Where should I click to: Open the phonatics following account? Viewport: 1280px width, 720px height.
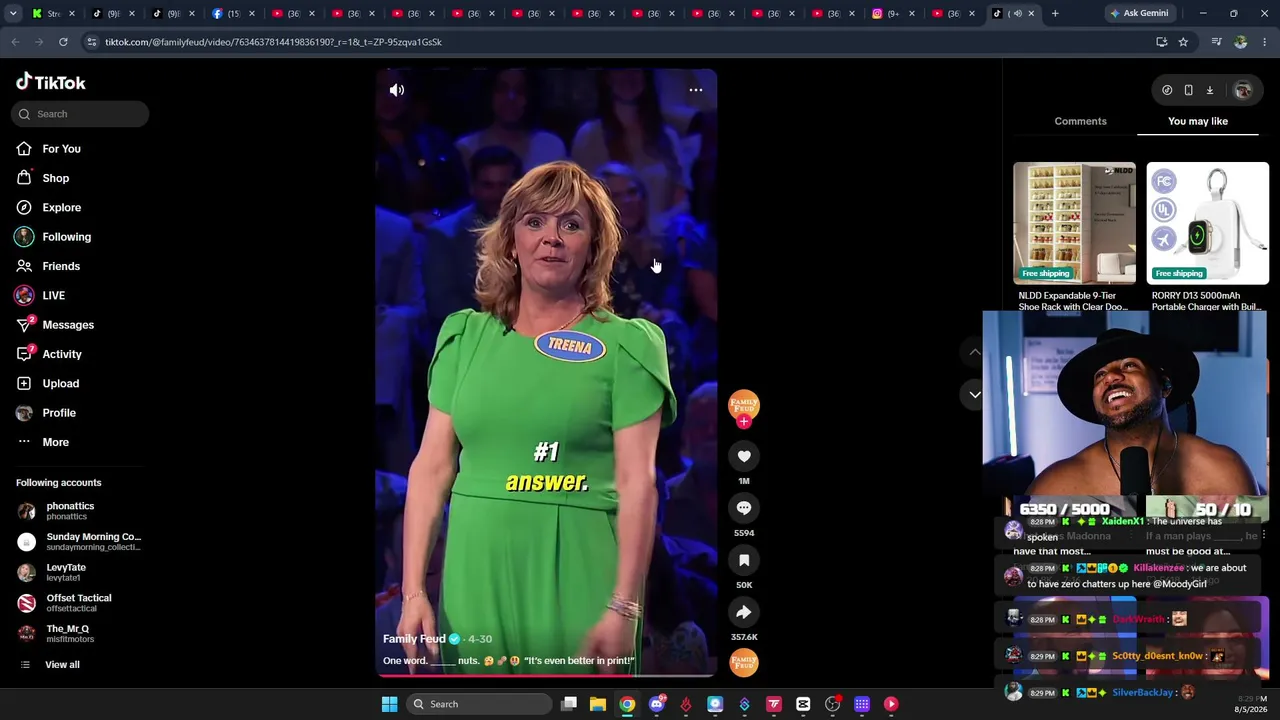[70, 511]
